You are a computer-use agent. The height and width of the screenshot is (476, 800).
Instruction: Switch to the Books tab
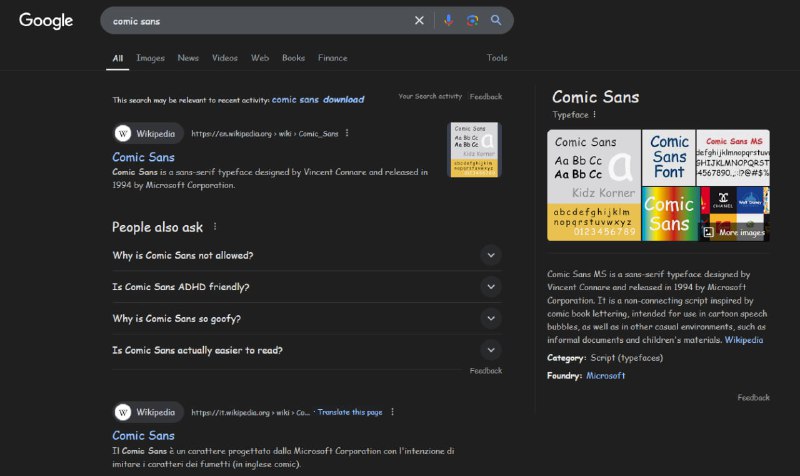[x=293, y=58]
